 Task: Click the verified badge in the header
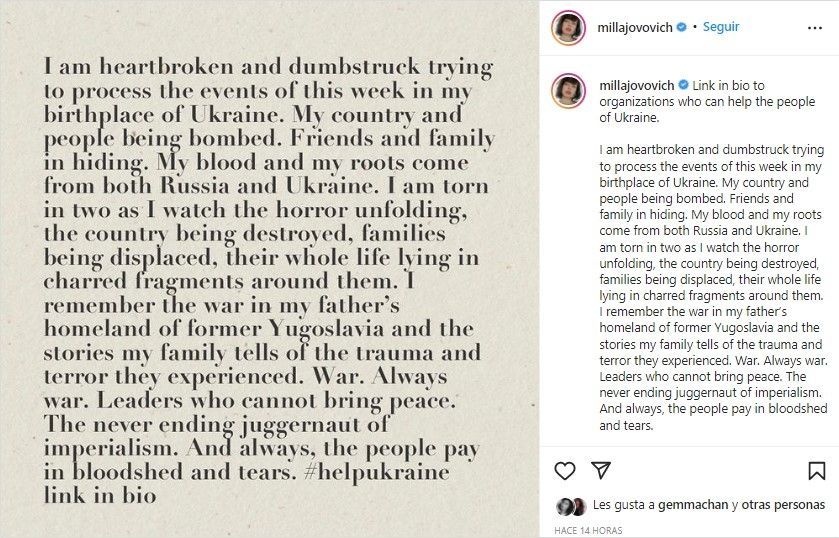(x=681, y=28)
